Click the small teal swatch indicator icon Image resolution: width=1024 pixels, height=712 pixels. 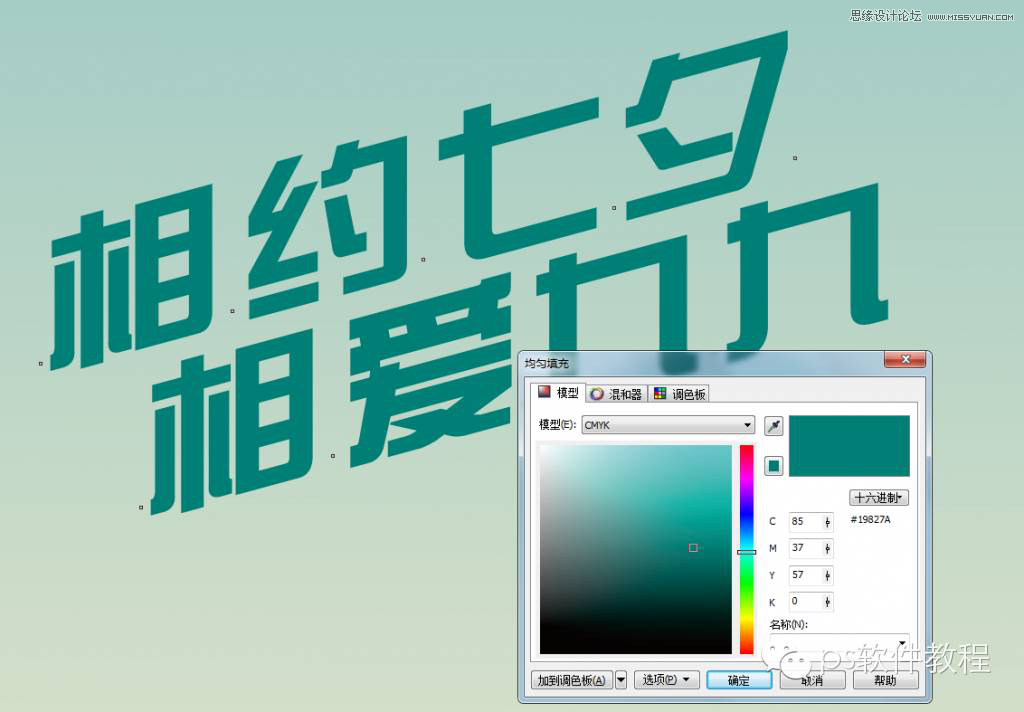click(x=773, y=464)
